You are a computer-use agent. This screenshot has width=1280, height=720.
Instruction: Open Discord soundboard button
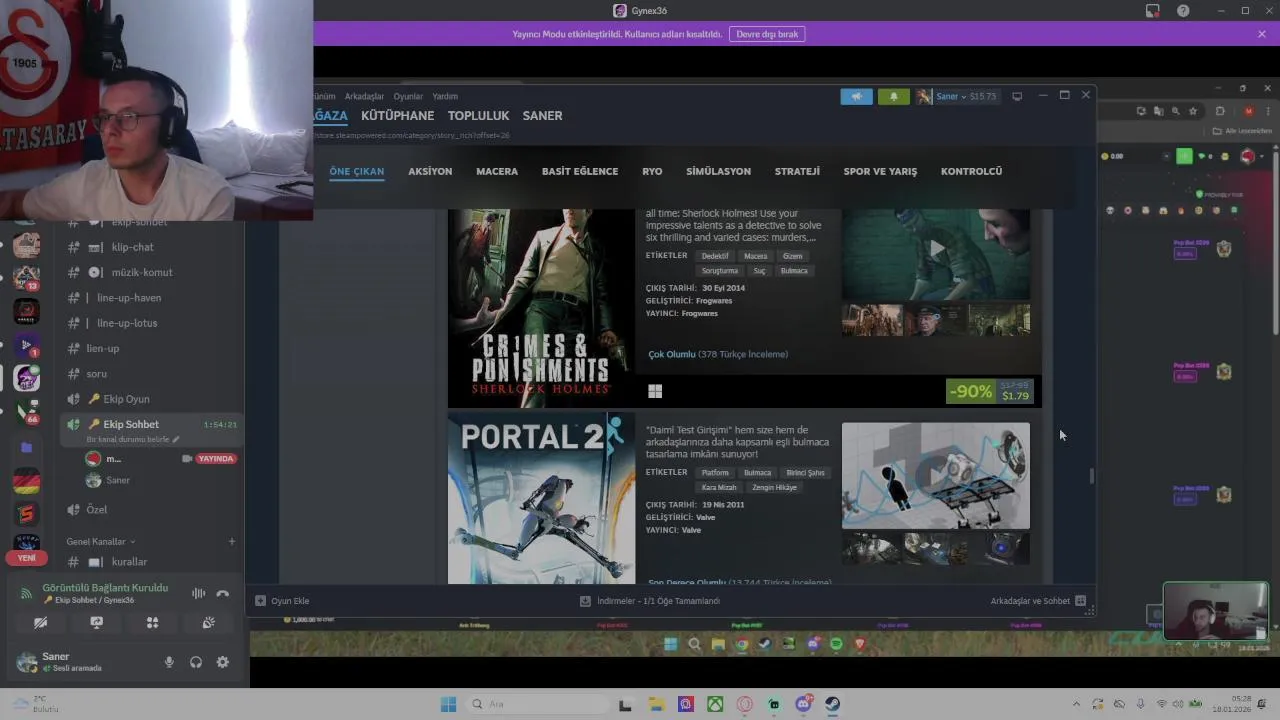click(208, 622)
